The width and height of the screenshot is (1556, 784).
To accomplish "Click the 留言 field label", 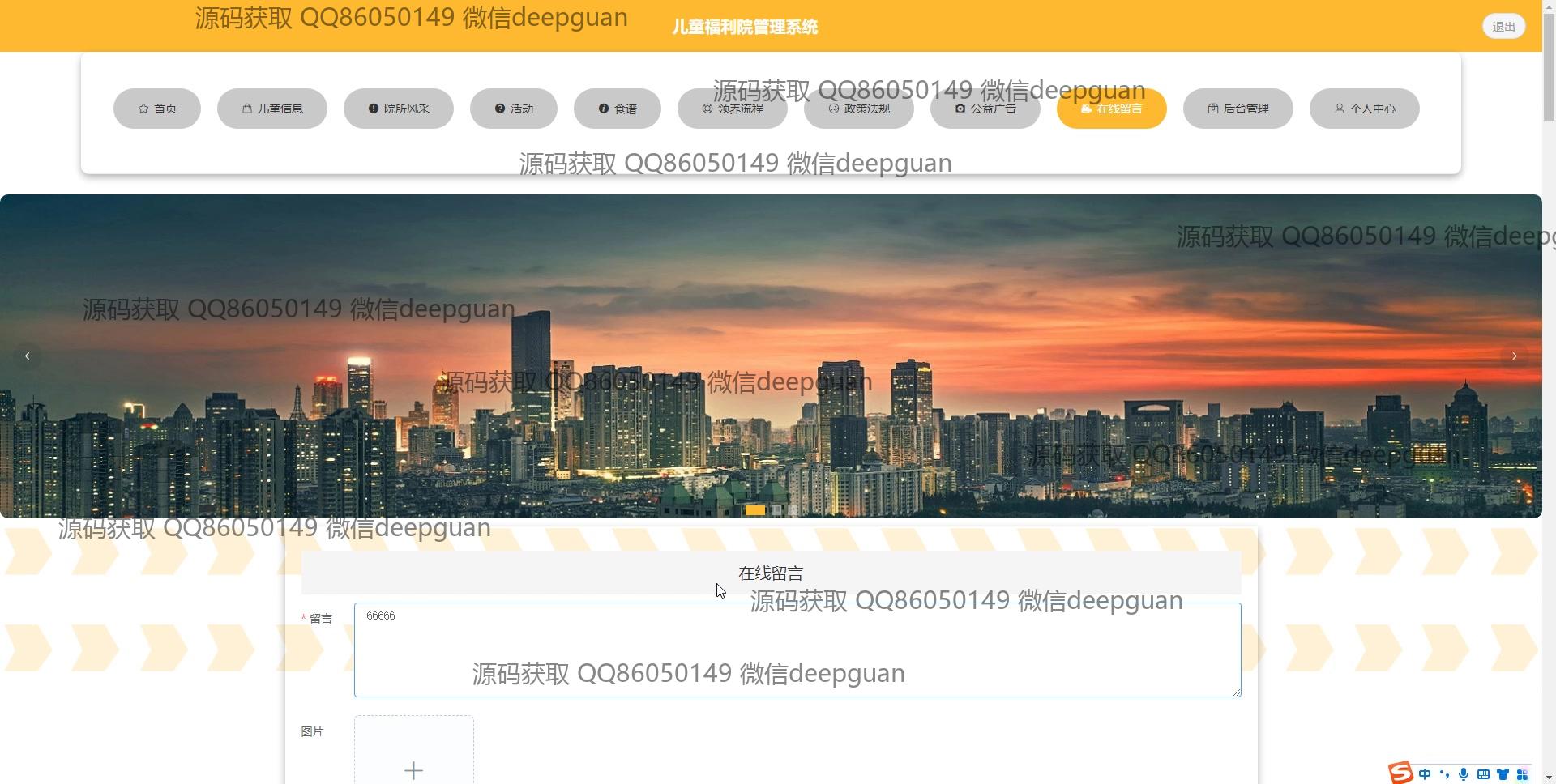I will pyautogui.click(x=321, y=619).
